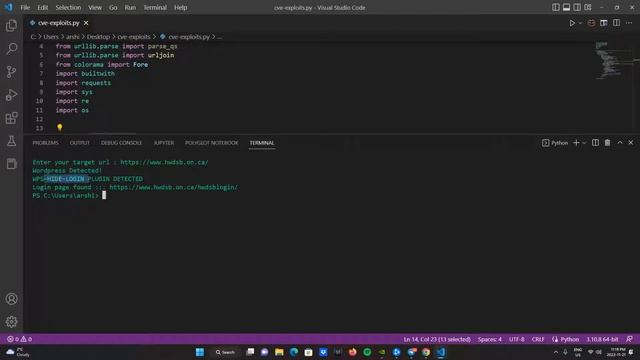640x360 pixels.
Task: Click the lightbulb code action icon
Action: [60, 127]
